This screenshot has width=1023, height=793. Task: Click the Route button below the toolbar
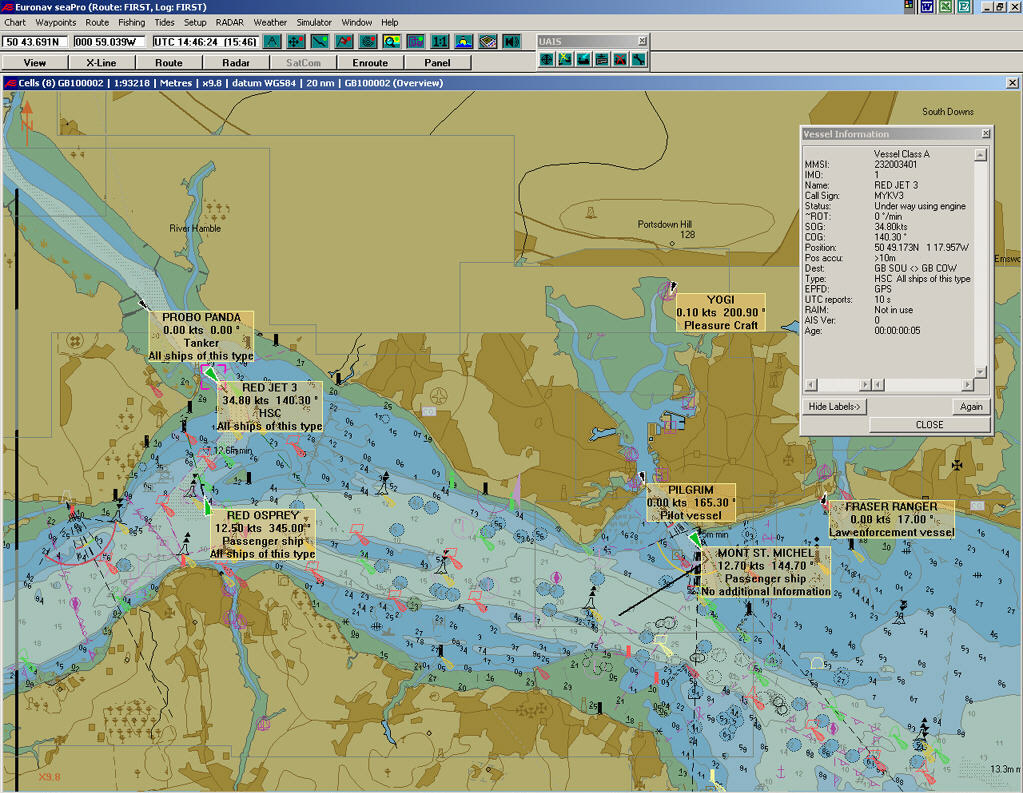pyautogui.click(x=169, y=63)
